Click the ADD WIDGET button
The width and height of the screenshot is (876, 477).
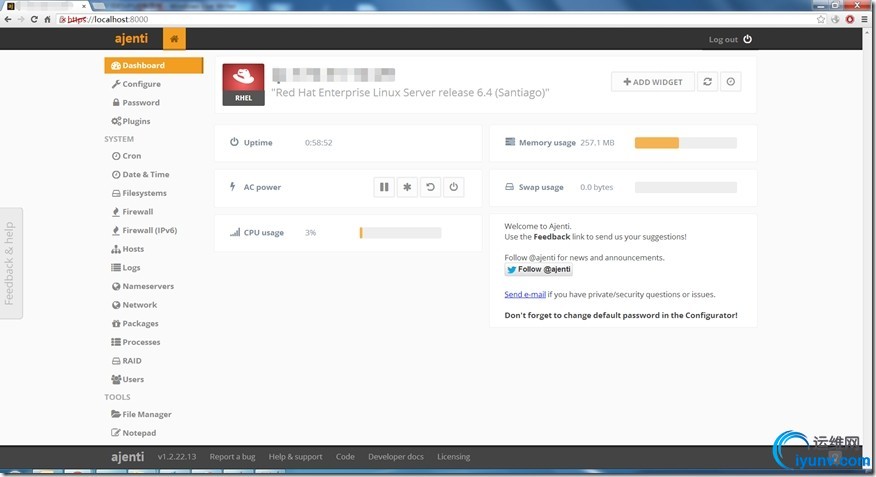653,82
